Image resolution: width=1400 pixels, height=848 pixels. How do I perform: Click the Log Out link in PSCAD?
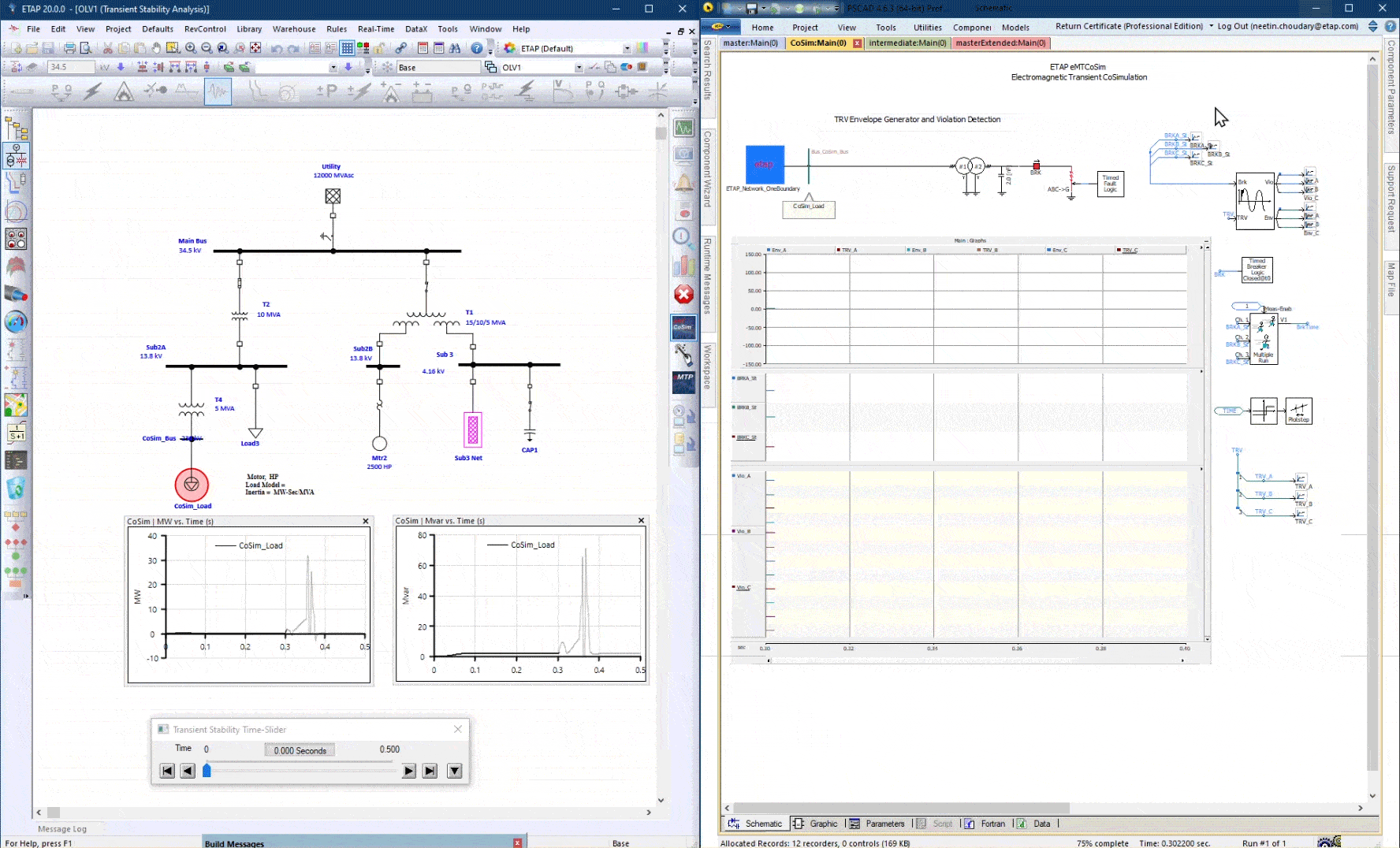tap(1227, 26)
